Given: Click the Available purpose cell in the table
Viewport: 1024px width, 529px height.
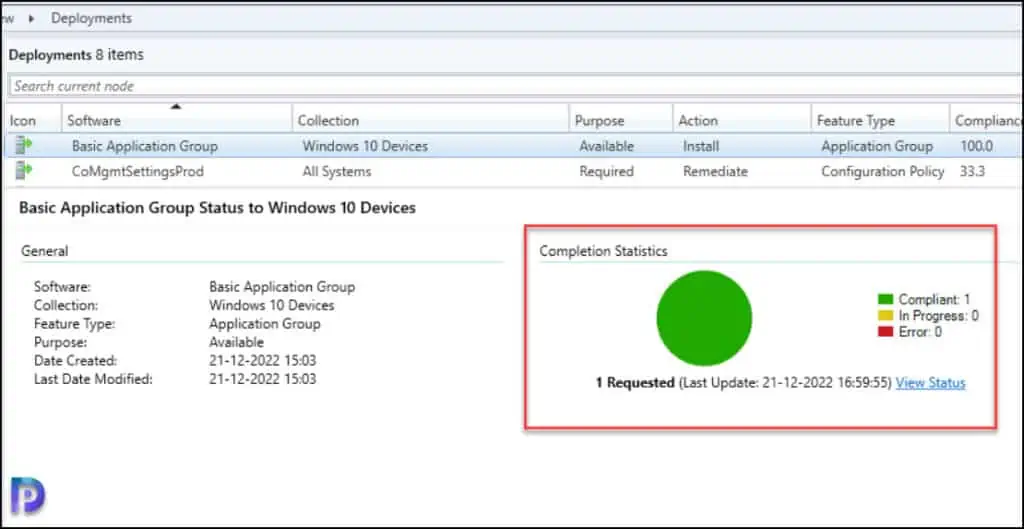Looking at the screenshot, I should (x=606, y=146).
